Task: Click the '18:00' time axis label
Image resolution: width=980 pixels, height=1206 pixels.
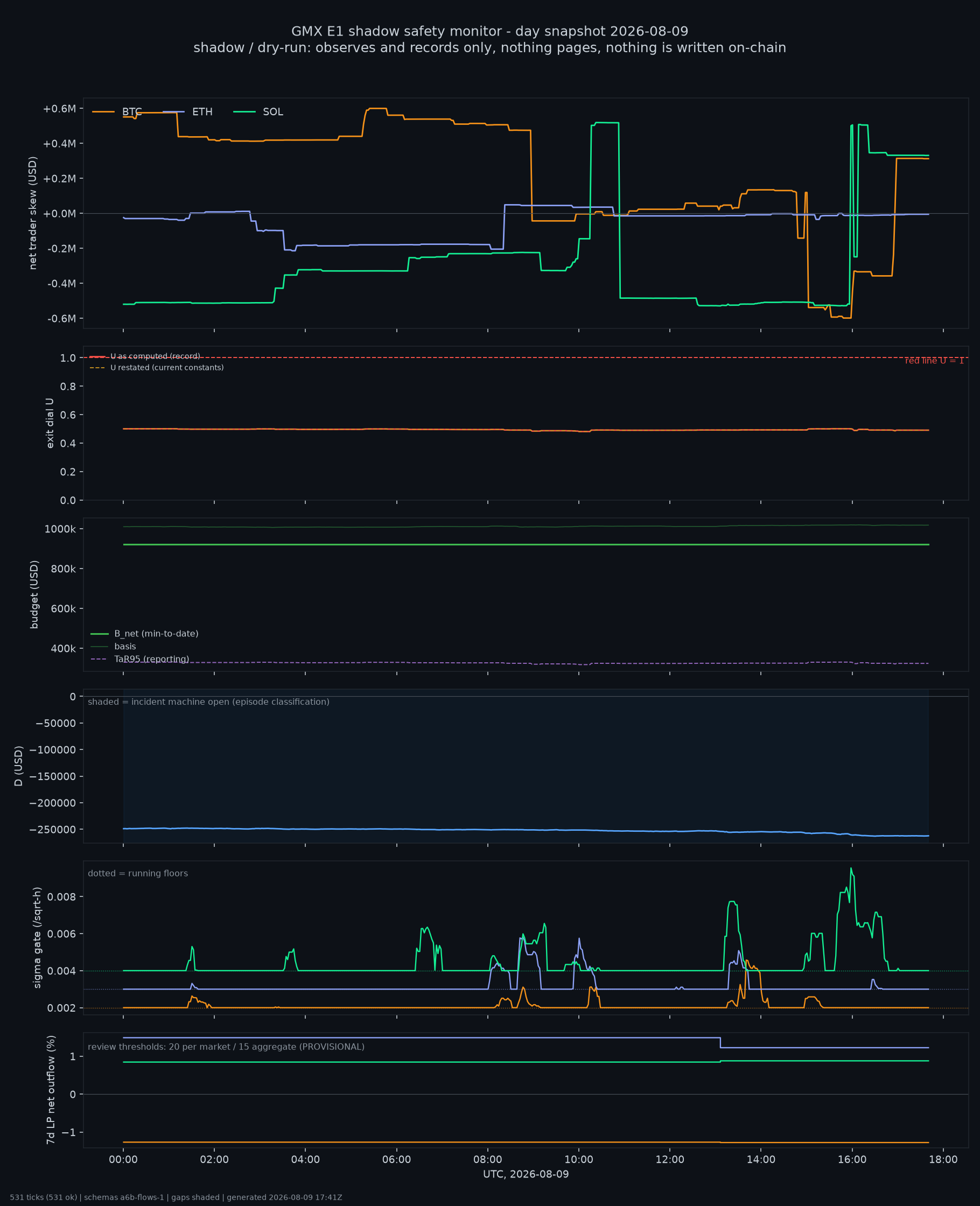Action: pyautogui.click(x=943, y=1159)
